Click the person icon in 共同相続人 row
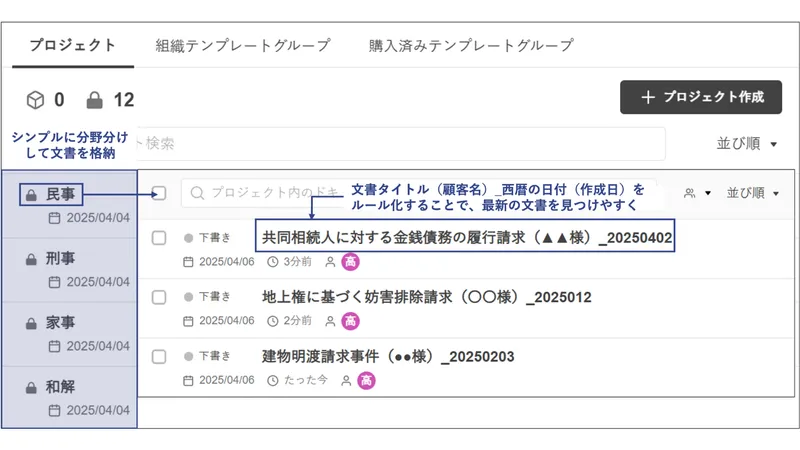The width and height of the screenshot is (800, 450). [x=330, y=262]
